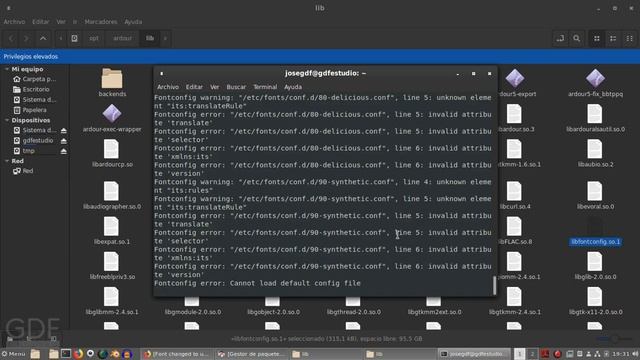Open the volume control in the tray
640x360 pixels.
point(635,354)
